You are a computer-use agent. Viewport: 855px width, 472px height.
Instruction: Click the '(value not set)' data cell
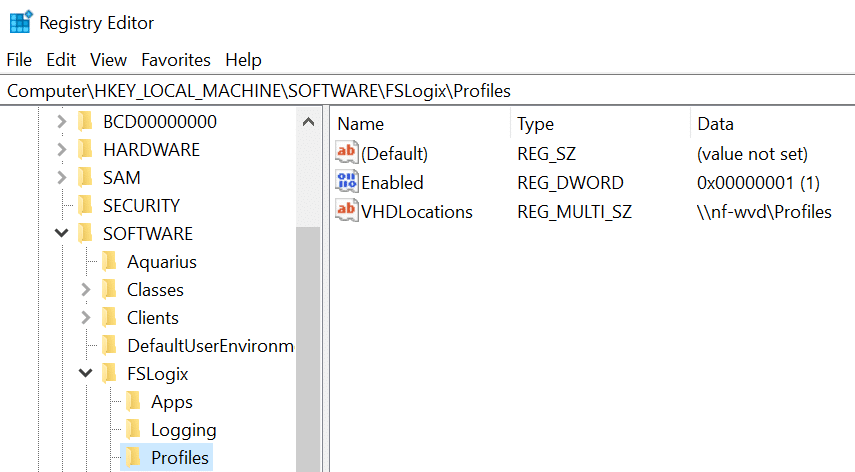click(752, 154)
